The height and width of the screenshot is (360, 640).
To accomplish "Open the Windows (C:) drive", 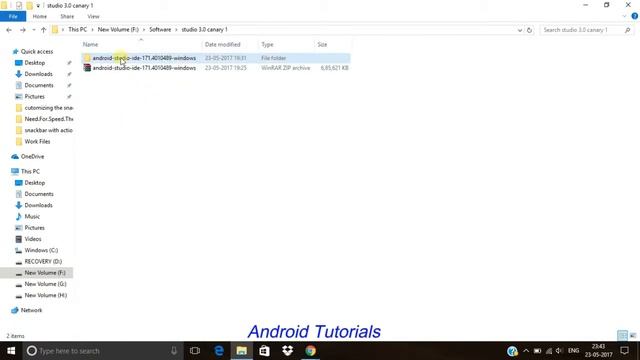I will tap(41, 250).
